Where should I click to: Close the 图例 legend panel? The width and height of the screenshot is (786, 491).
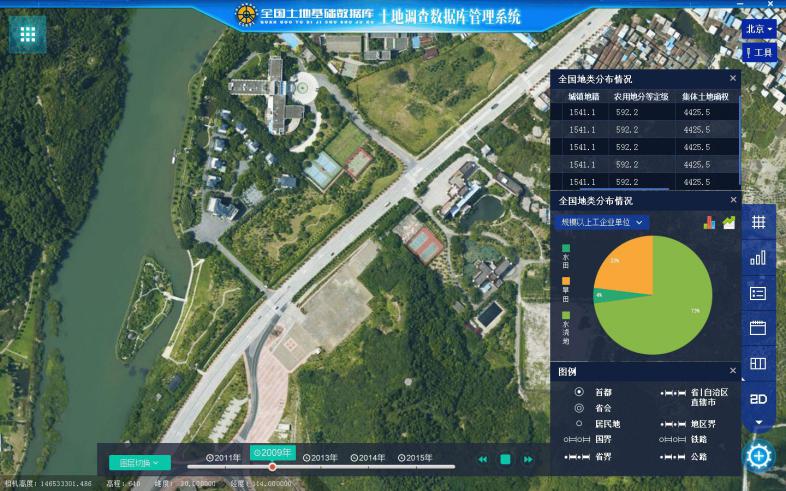[x=732, y=371]
